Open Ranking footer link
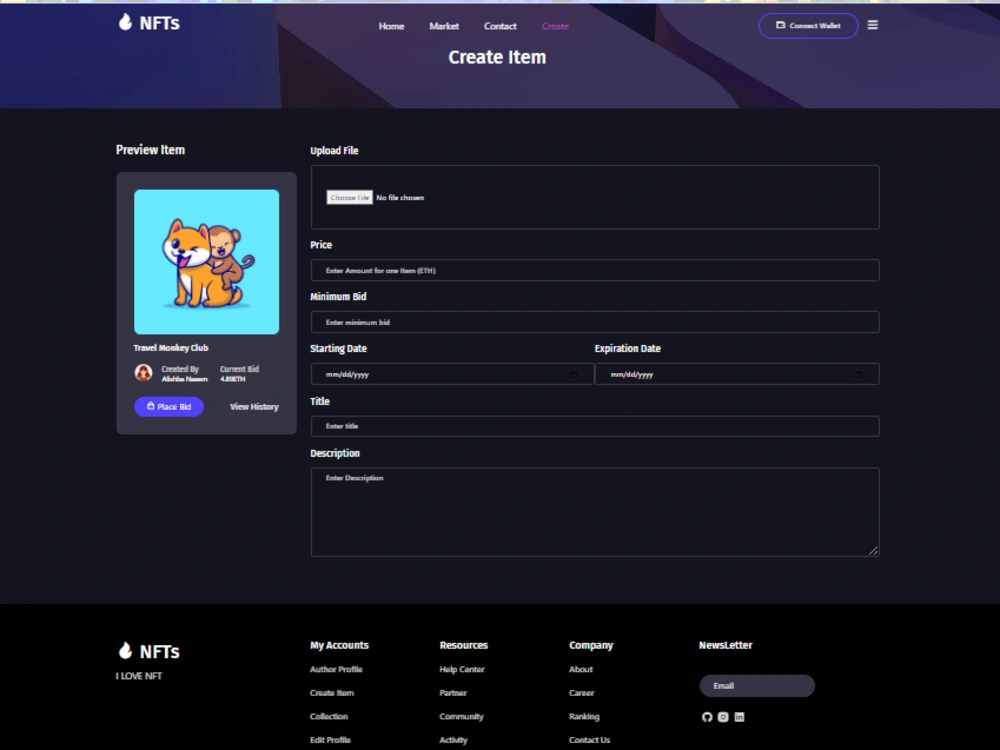The image size is (1000, 750). [x=584, y=716]
